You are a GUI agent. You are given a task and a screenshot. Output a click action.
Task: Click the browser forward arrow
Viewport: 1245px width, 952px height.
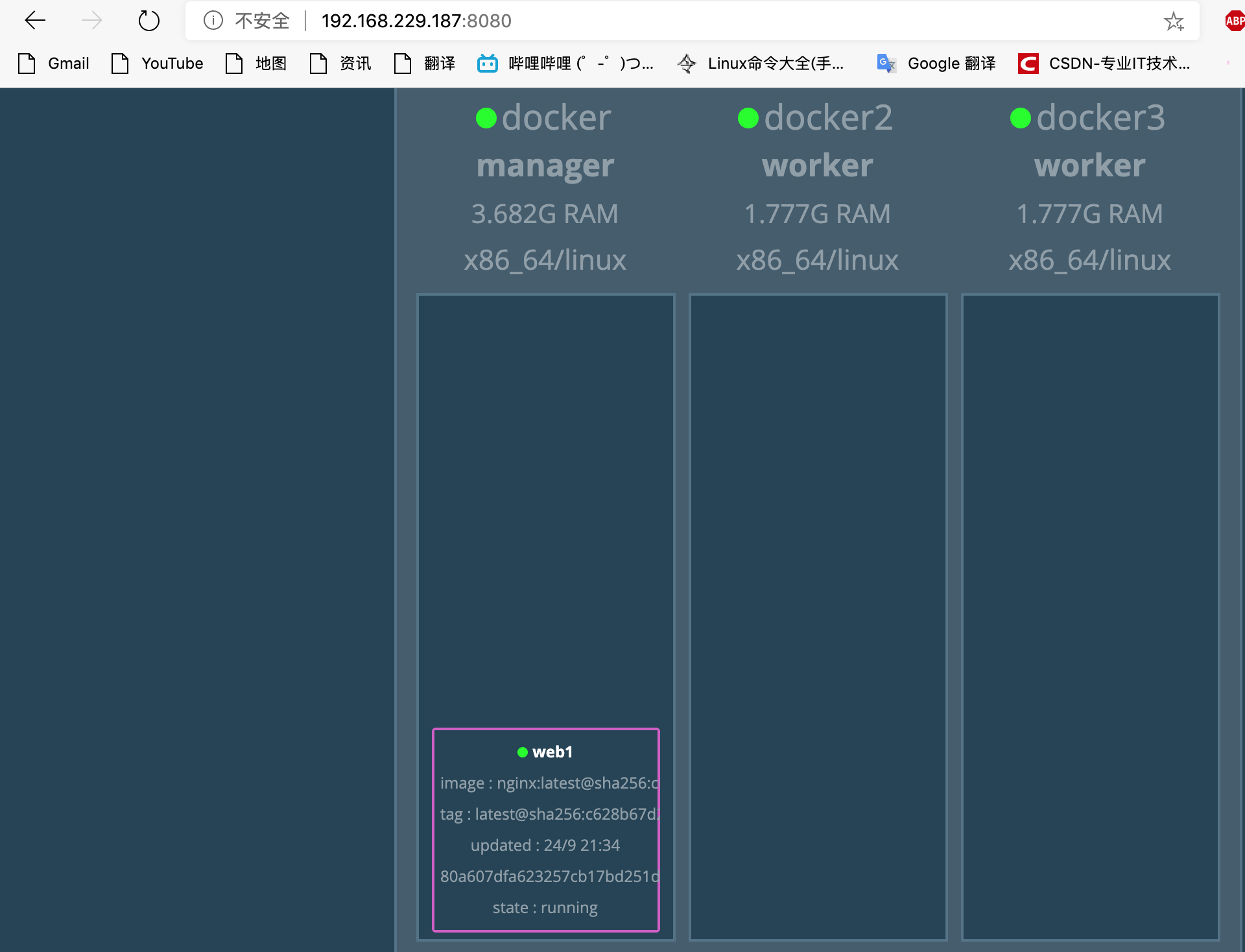point(91,21)
